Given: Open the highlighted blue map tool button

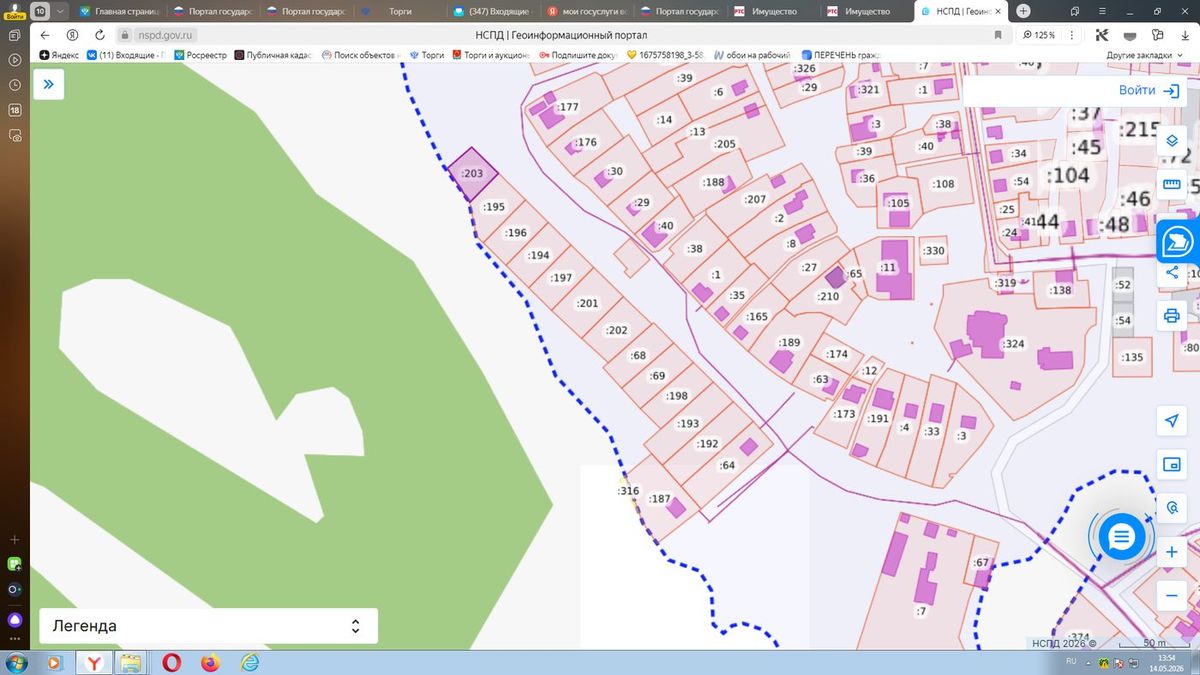Looking at the screenshot, I should pyautogui.click(x=1177, y=242).
